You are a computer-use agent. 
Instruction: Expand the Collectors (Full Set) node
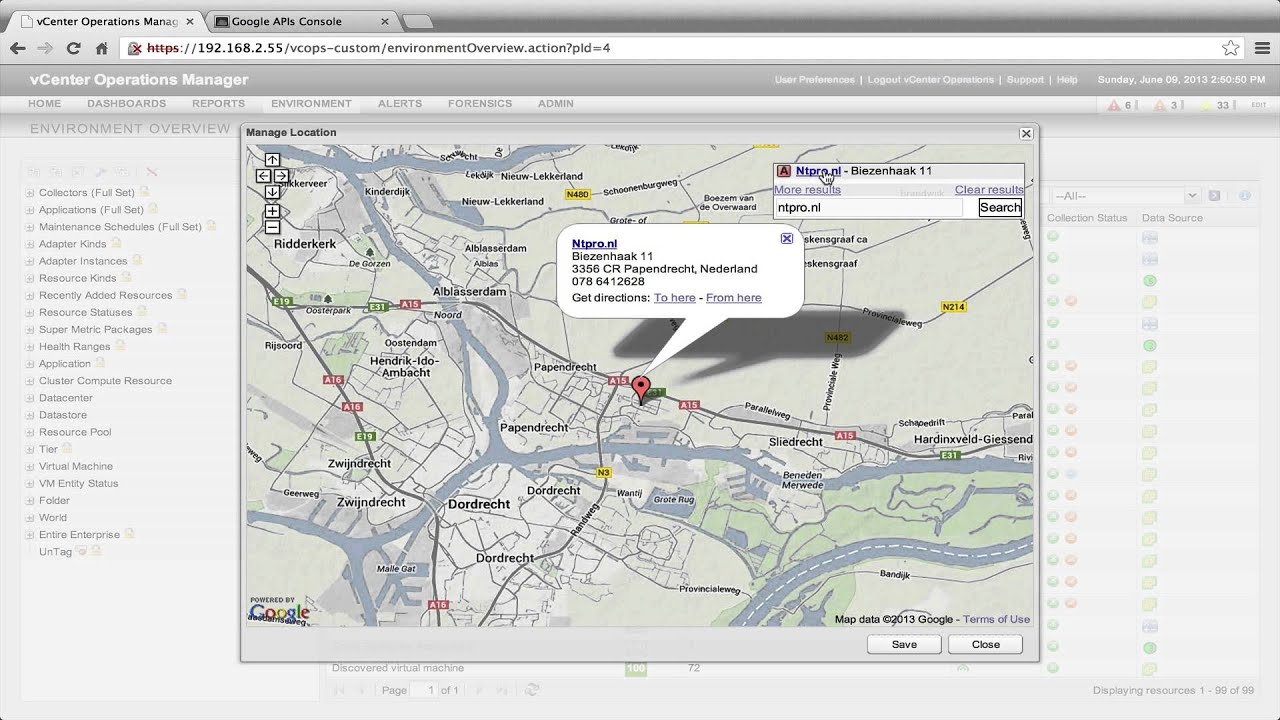30,193
